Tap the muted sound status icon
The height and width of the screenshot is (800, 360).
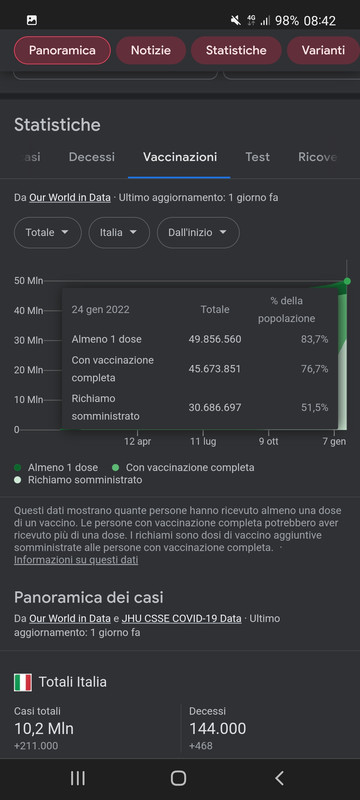[x=235, y=20]
